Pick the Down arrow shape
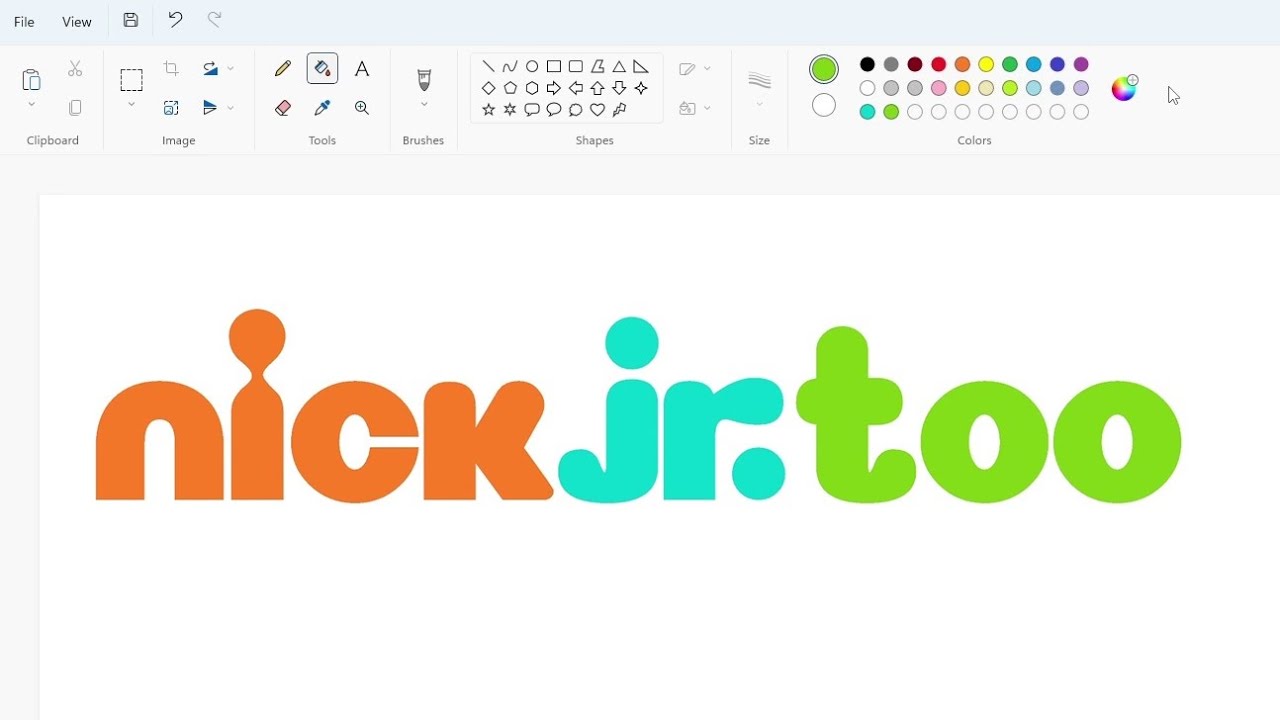 click(619, 89)
